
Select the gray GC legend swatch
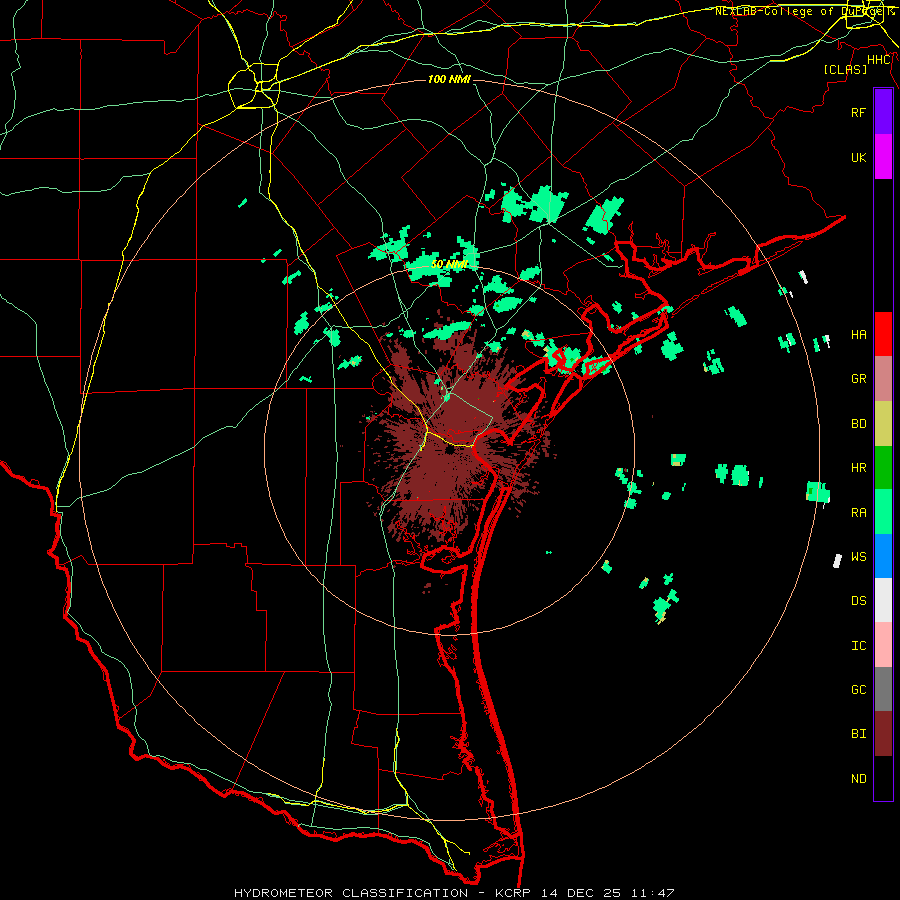click(883, 689)
